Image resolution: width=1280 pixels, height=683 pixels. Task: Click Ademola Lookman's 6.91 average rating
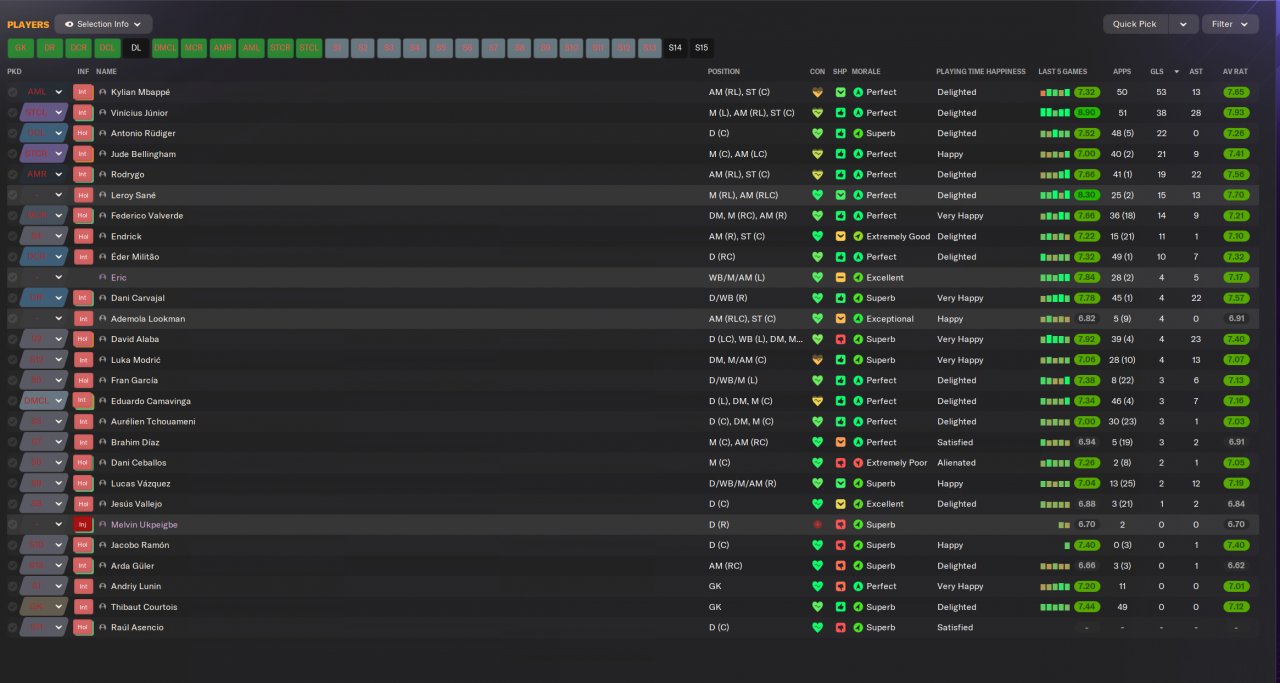(1236, 319)
